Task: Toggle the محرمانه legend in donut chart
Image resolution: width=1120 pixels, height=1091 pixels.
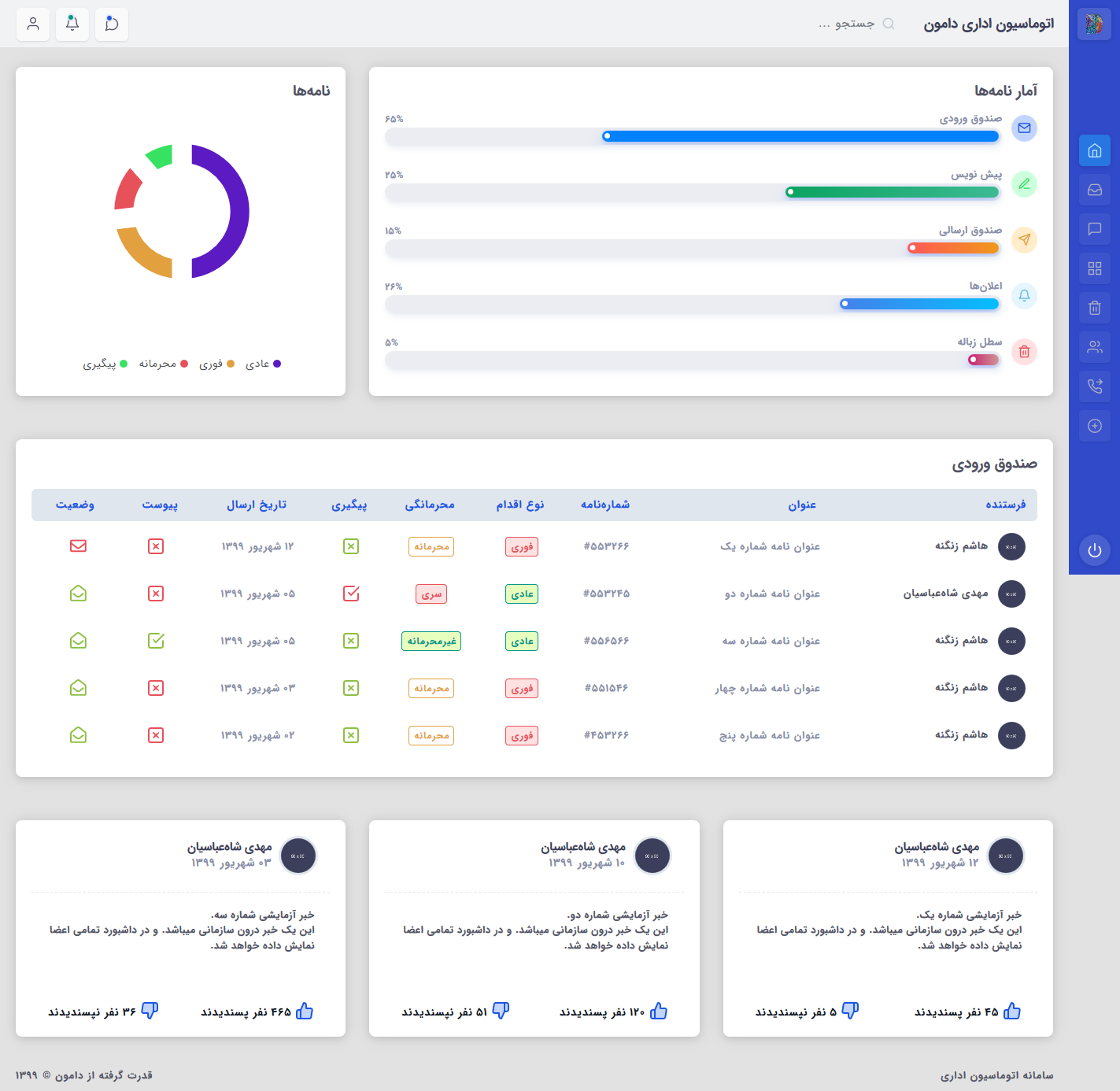Action: (x=164, y=364)
